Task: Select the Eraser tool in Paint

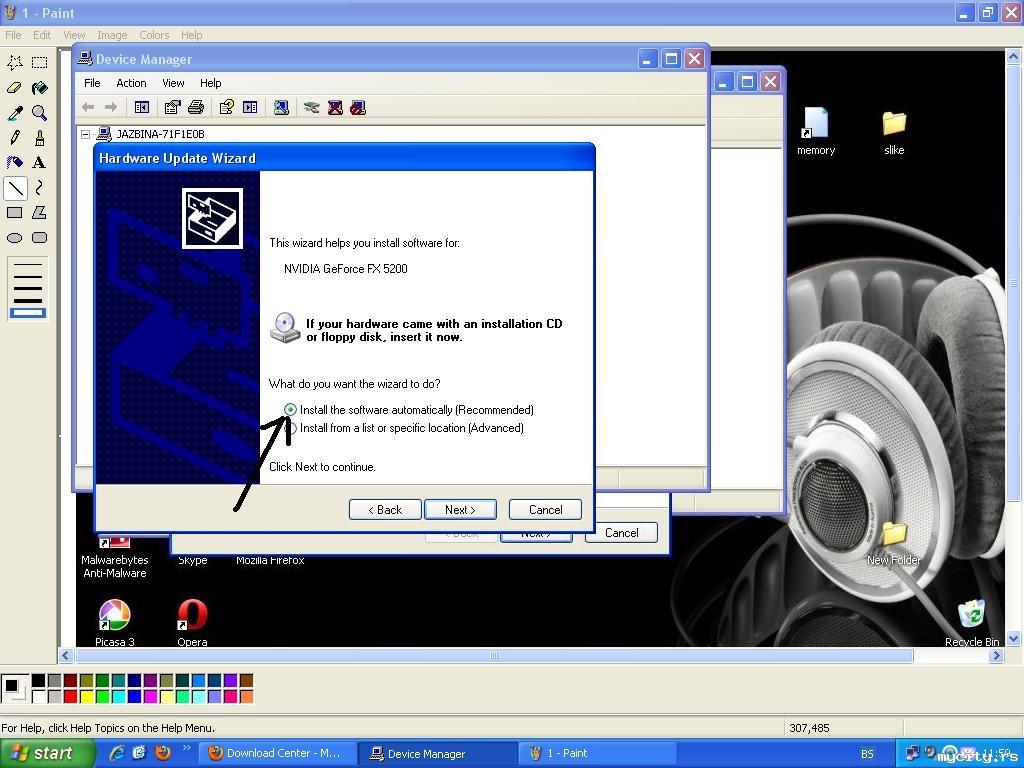Action: point(15,88)
